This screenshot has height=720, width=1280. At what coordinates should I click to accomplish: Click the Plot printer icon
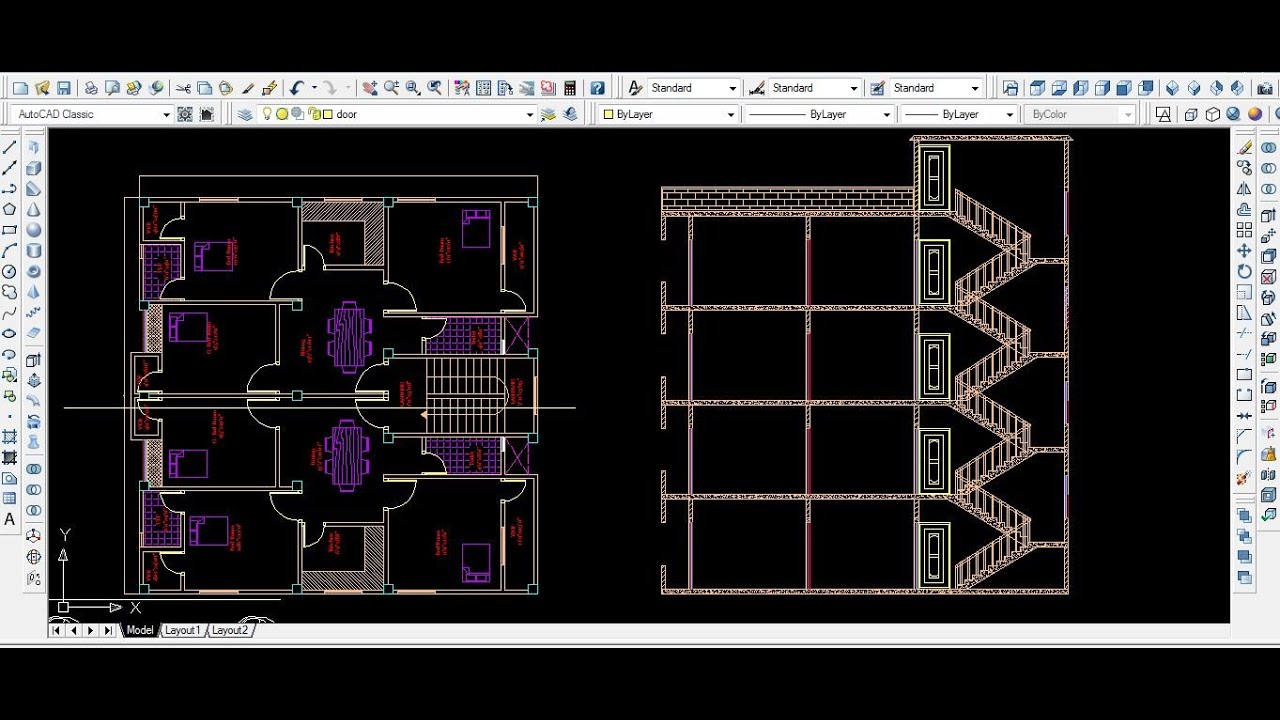coord(91,88)
